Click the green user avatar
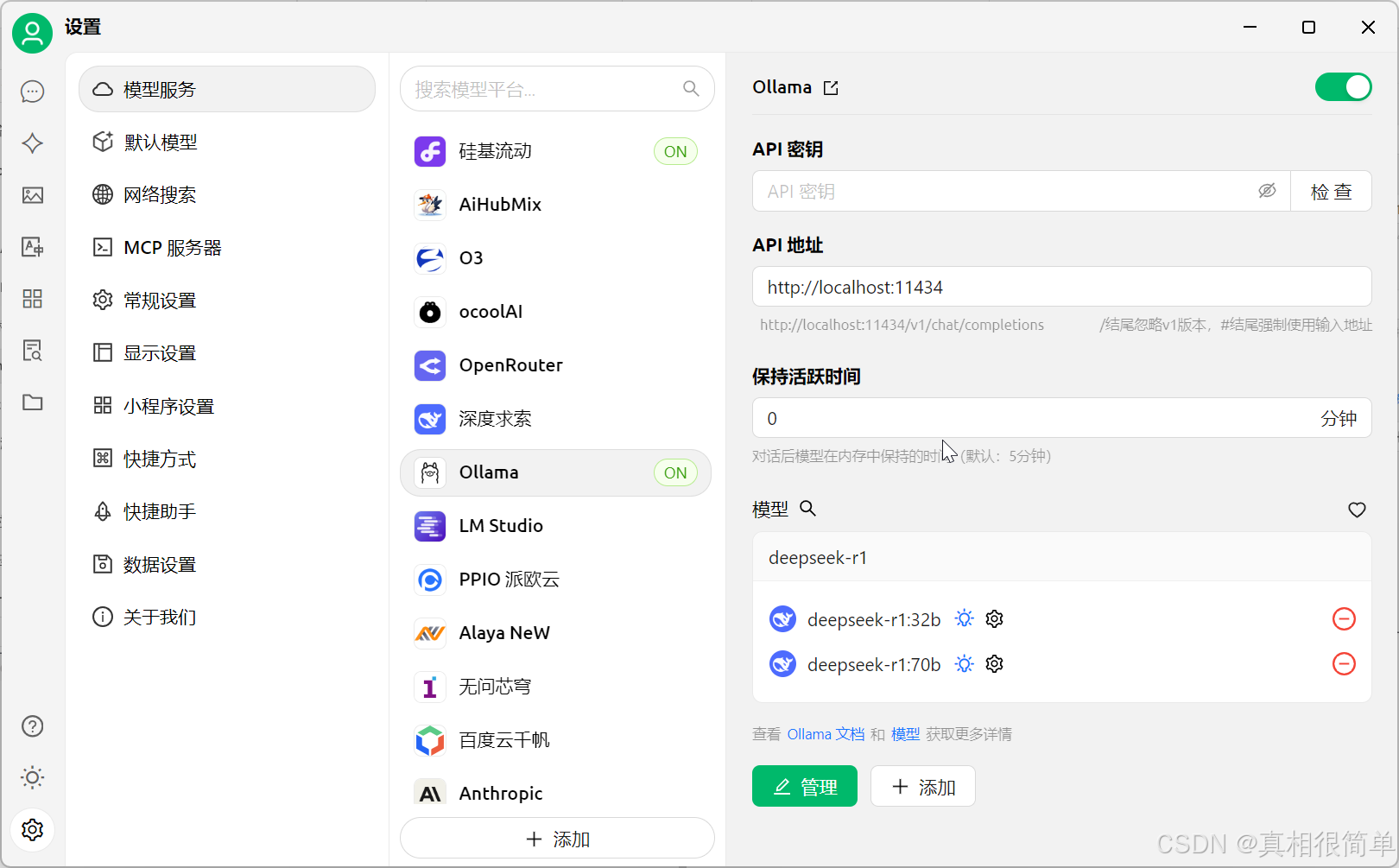The height and width of the screenshot is (868, 1399). (33, 33)
